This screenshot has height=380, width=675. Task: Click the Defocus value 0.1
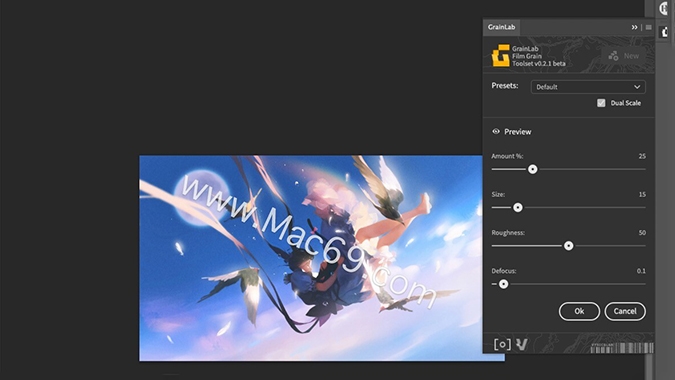point(641,271)
